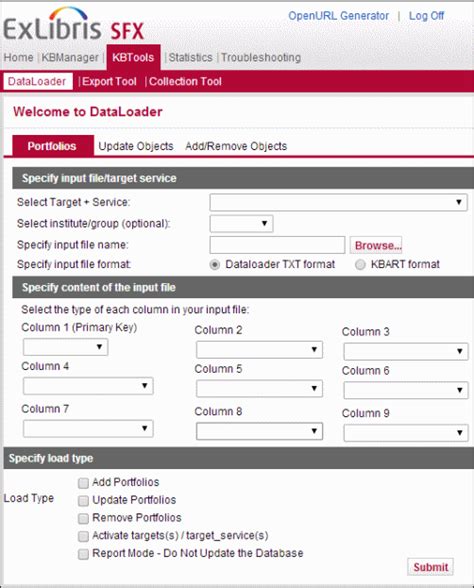This screenshot has height=588, width=474.
Task: Open the Column 9 dropdown
Action: (x=406, y=433)
